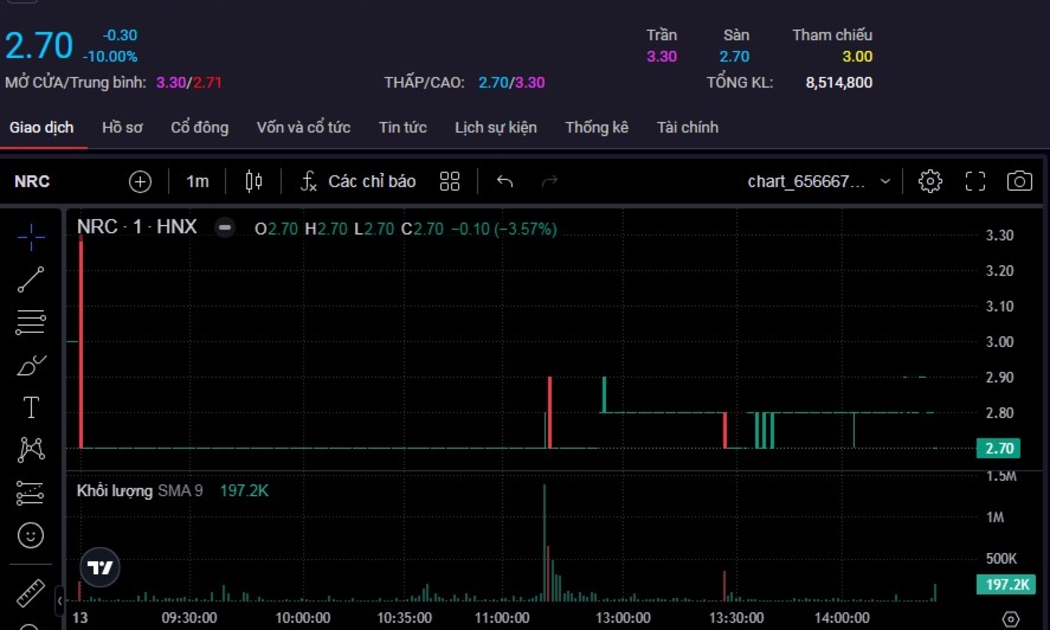Select the crosshair cursor tool
1050x630 pixels.
(x=31, y=237)
